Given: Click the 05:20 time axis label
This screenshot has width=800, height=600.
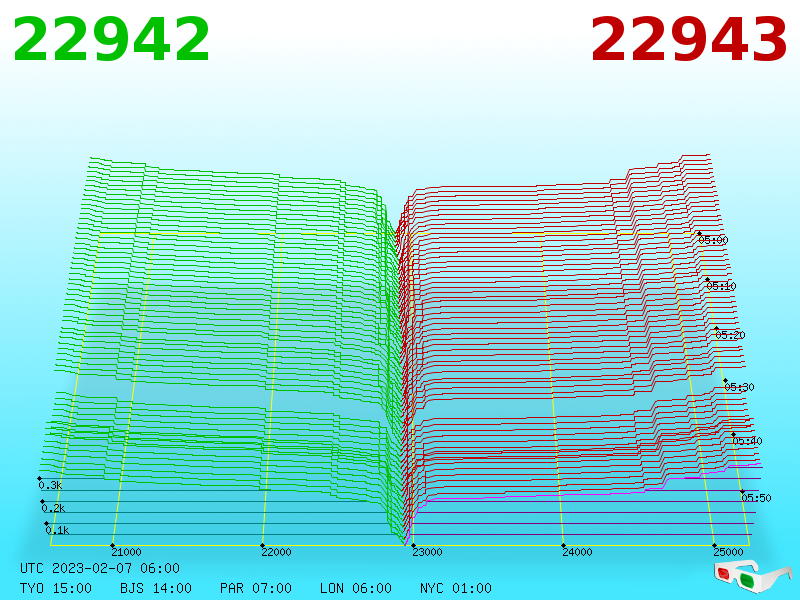Looking at the screenshot, I should pos(730,335).
